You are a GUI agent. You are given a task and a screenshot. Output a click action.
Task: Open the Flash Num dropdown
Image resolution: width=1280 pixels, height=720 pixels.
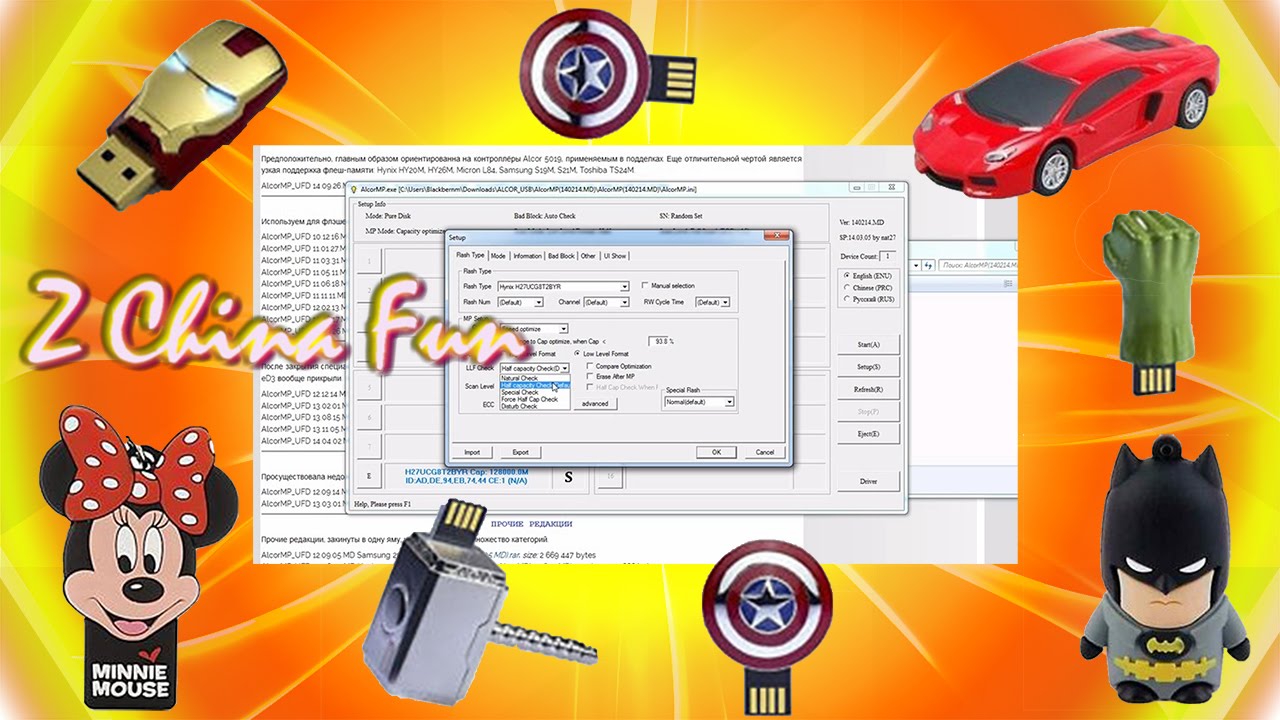539,302
